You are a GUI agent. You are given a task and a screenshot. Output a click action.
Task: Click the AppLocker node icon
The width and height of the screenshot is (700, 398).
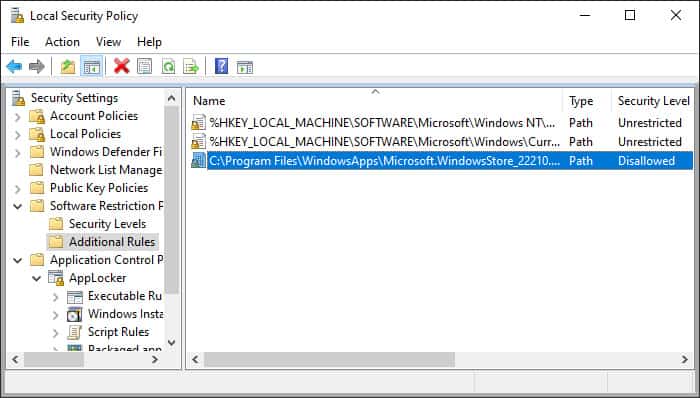(56, 278)
